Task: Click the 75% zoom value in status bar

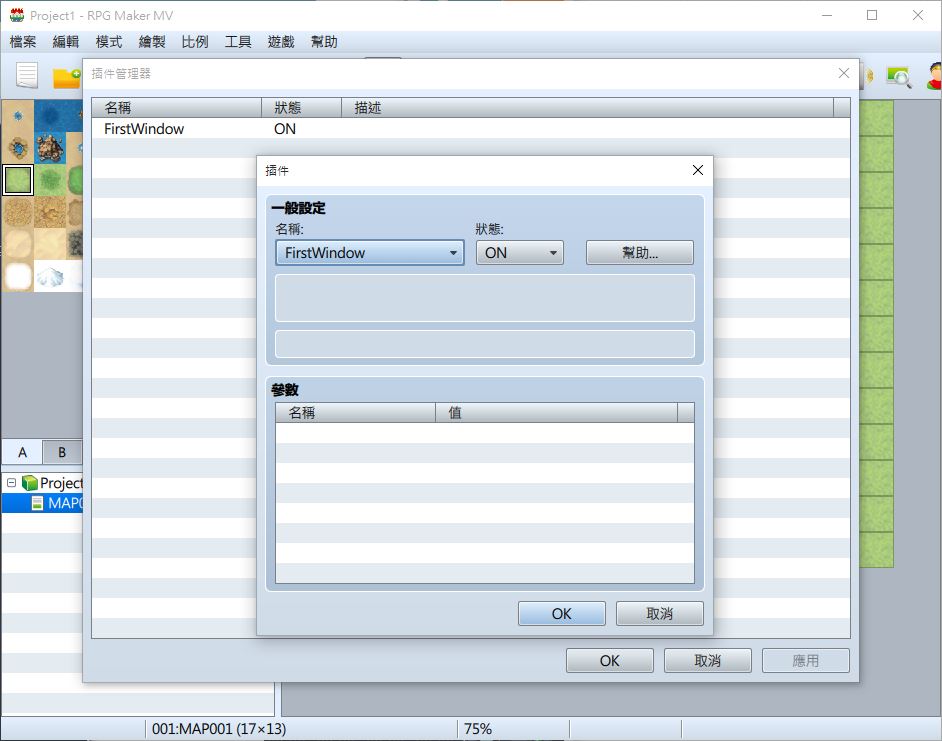Action: click(x=478, y=729)
